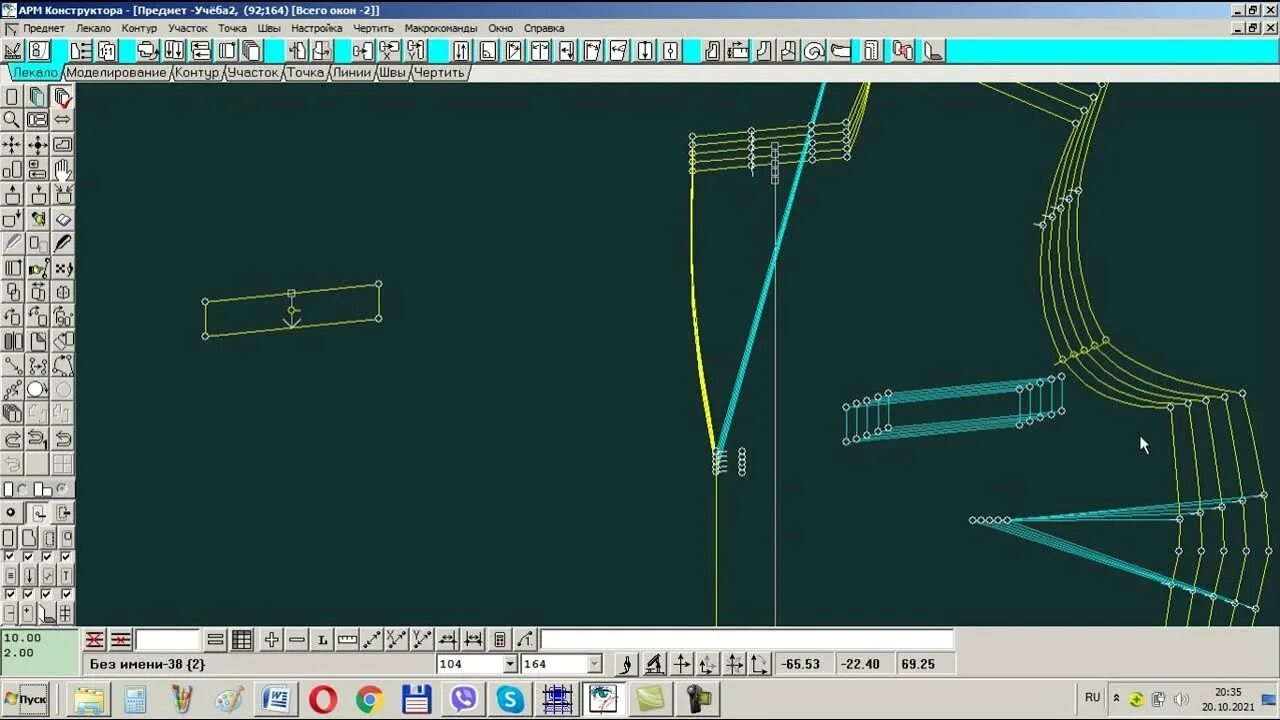1280x720 pixels.
Task: Toggle the last checkbox in upper checkbox row
Action: point(66,556)
